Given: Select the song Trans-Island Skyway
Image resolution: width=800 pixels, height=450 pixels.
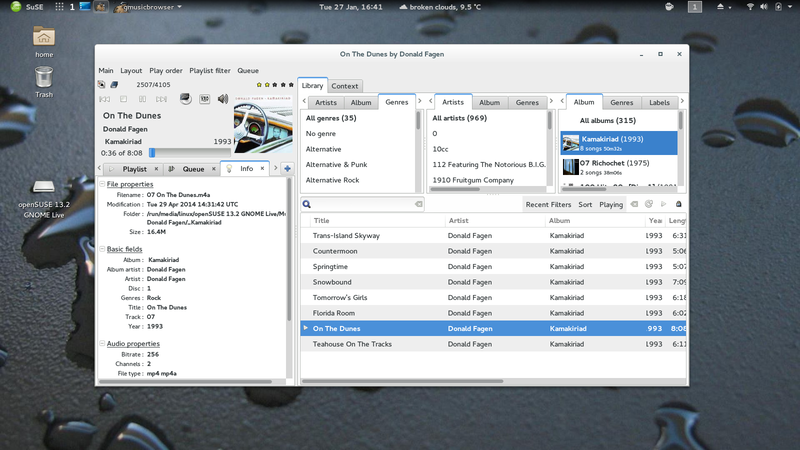Looking at the screenshot, I should (x=493, y=236).
